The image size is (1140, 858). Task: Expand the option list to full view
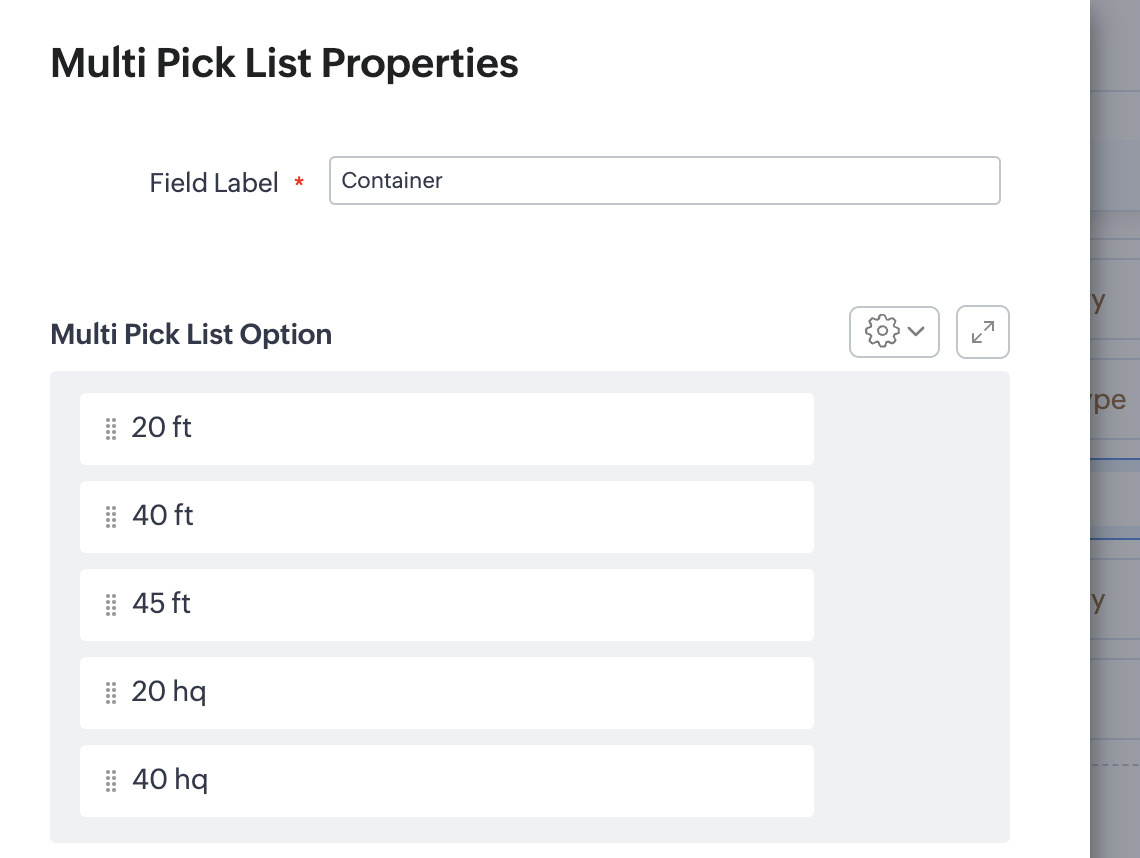pos(983,332)
